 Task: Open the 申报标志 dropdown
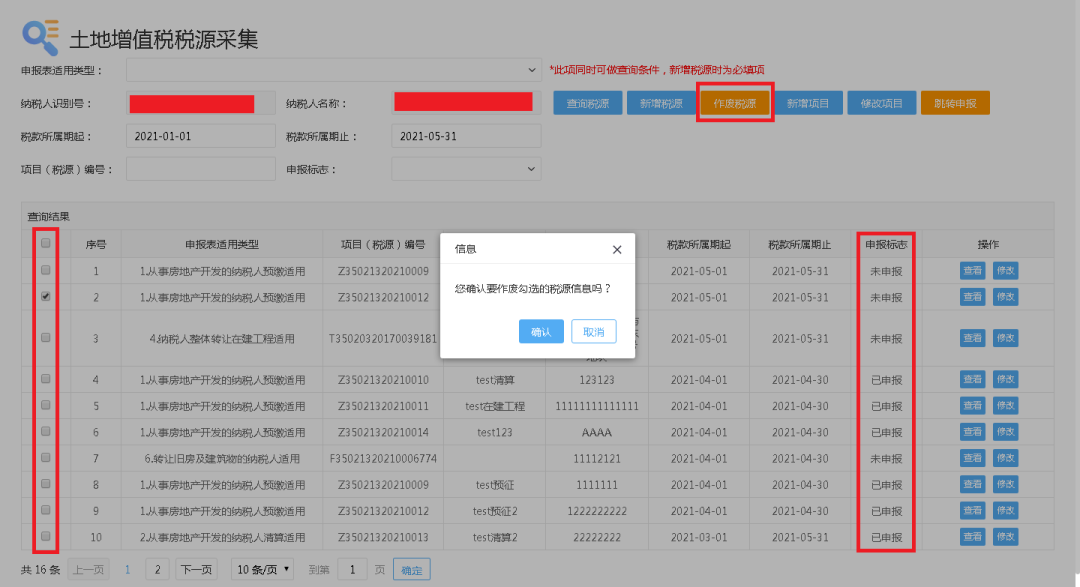coord(466,168)
